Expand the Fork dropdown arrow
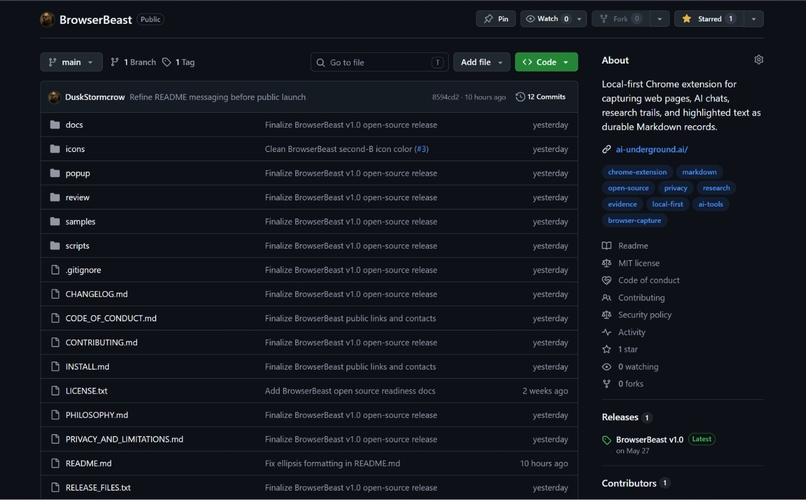The width and height of the screenshot is (806, 504). (x=660, y=19)
